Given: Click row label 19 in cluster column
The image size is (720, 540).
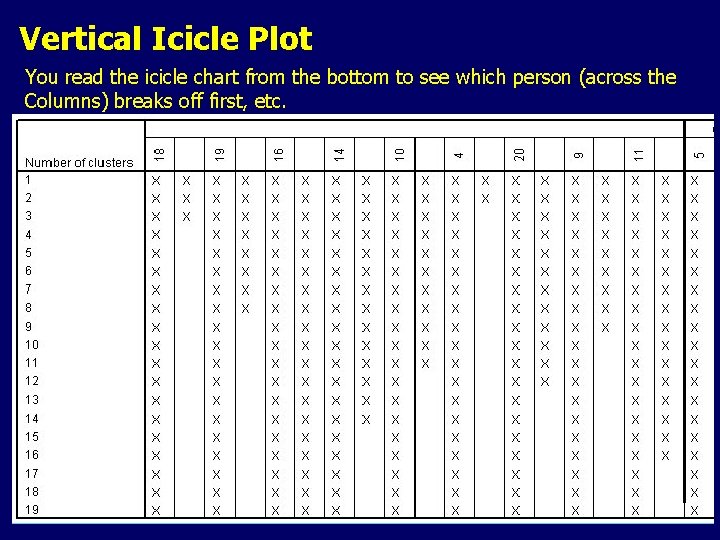Looking at the screenshot, I should pyautogui.click(x=32, y=510).
